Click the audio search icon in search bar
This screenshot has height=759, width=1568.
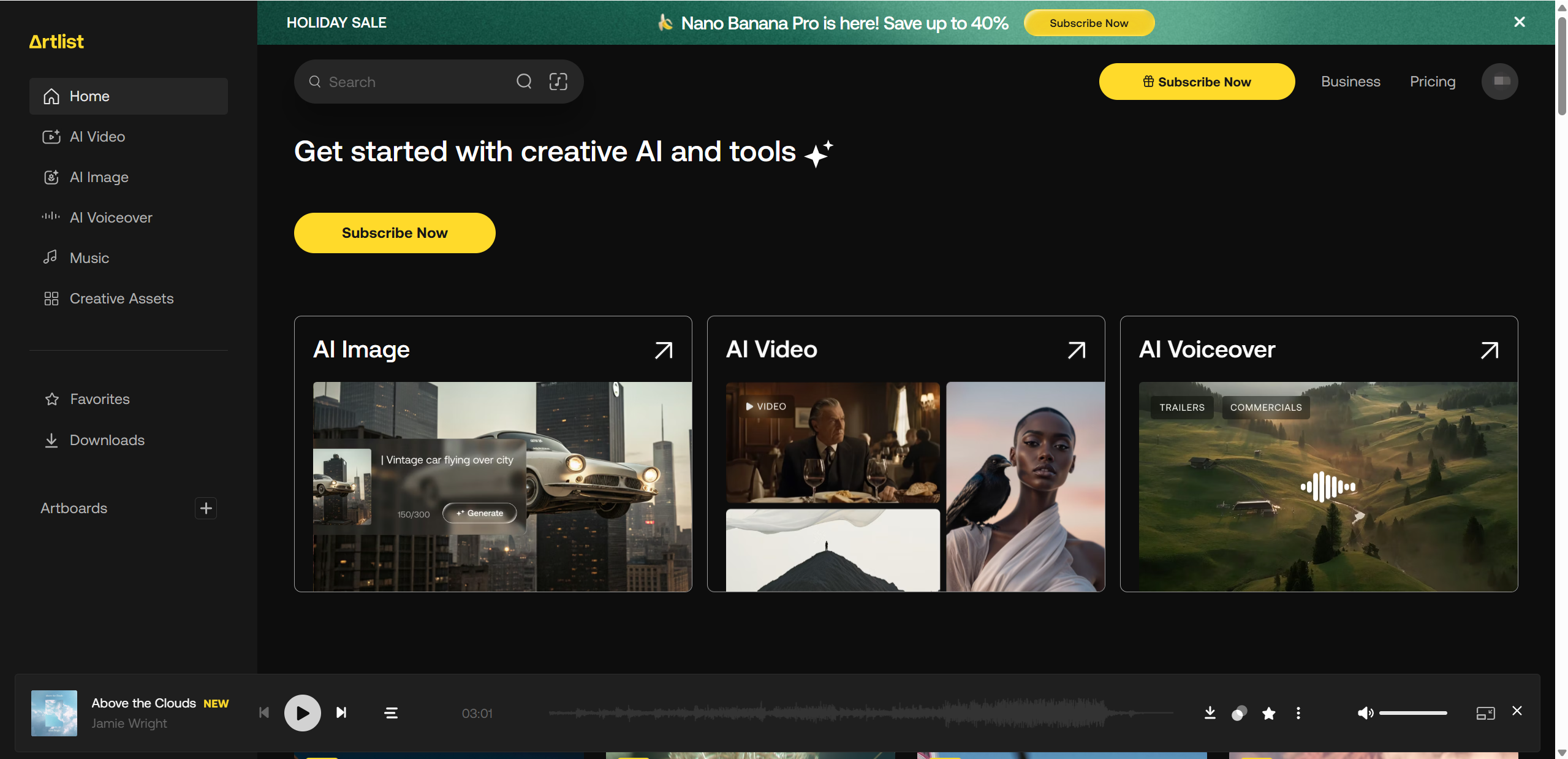(558, 82)
